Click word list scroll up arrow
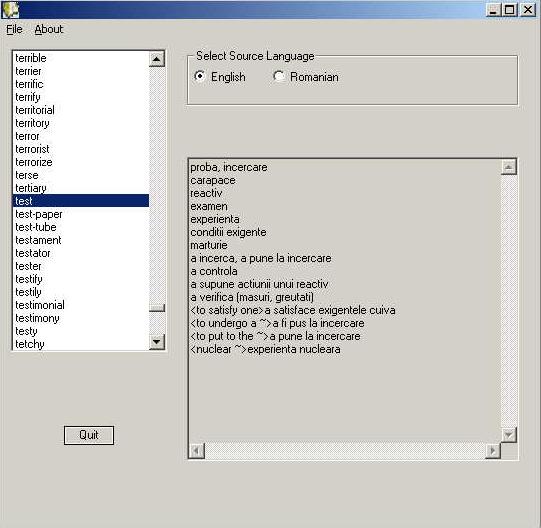The width and height of the screenshot is (541, 528). (157, 59)
